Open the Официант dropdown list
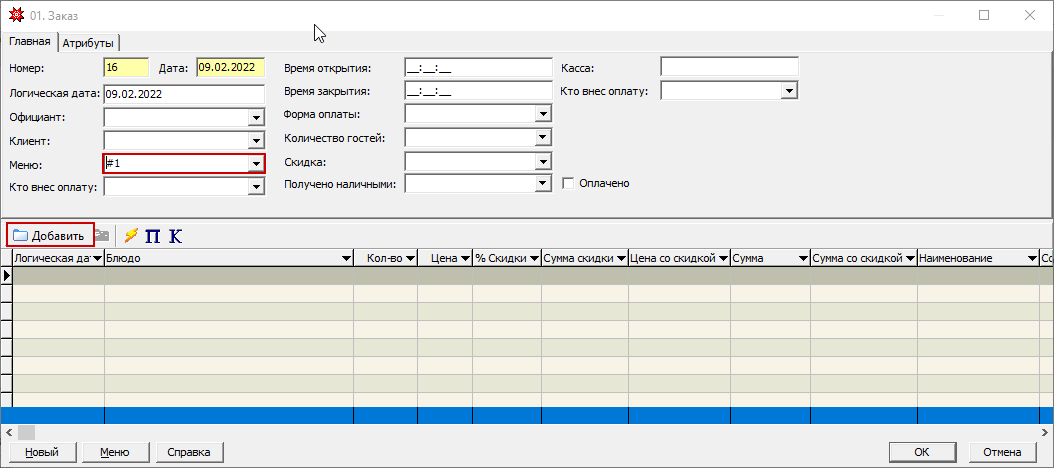 coord(256,117)
